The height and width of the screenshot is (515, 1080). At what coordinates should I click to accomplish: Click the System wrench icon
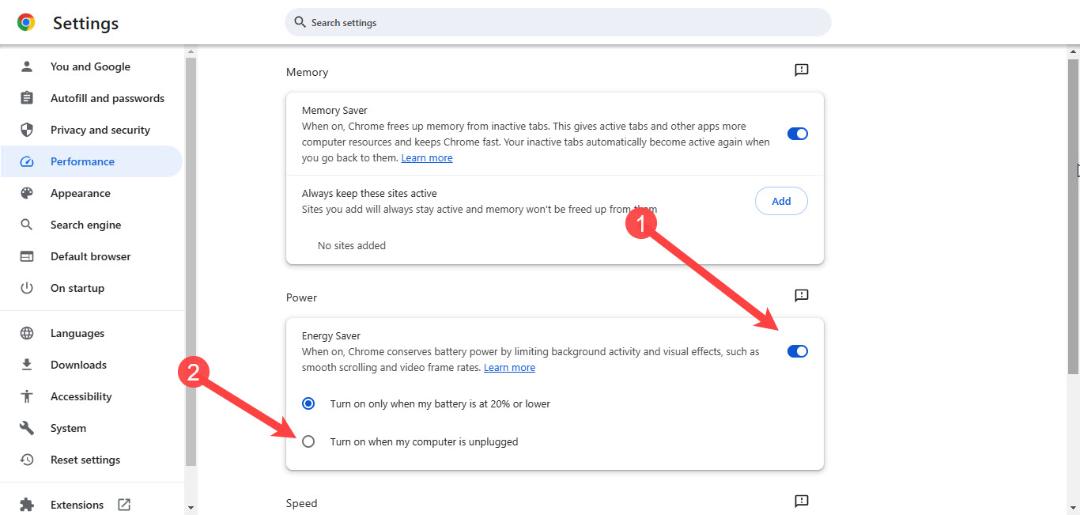pos(27,428)
